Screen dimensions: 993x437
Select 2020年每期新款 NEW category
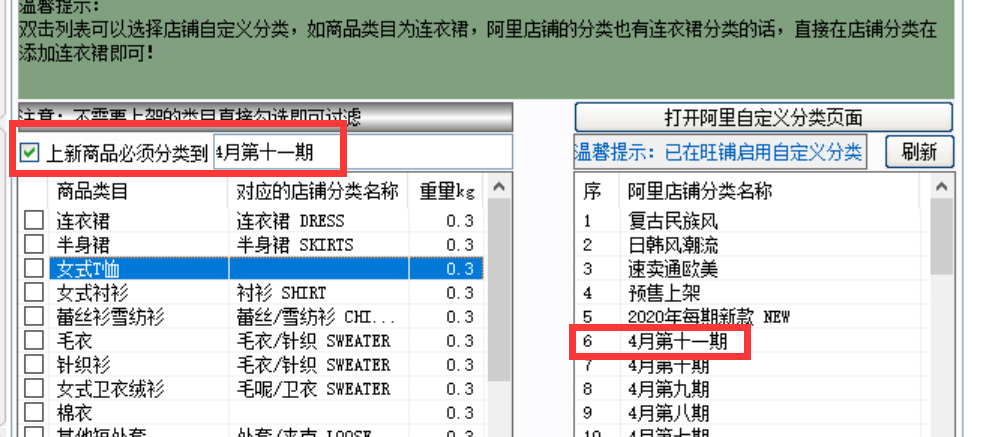click(x=708, y=317)
